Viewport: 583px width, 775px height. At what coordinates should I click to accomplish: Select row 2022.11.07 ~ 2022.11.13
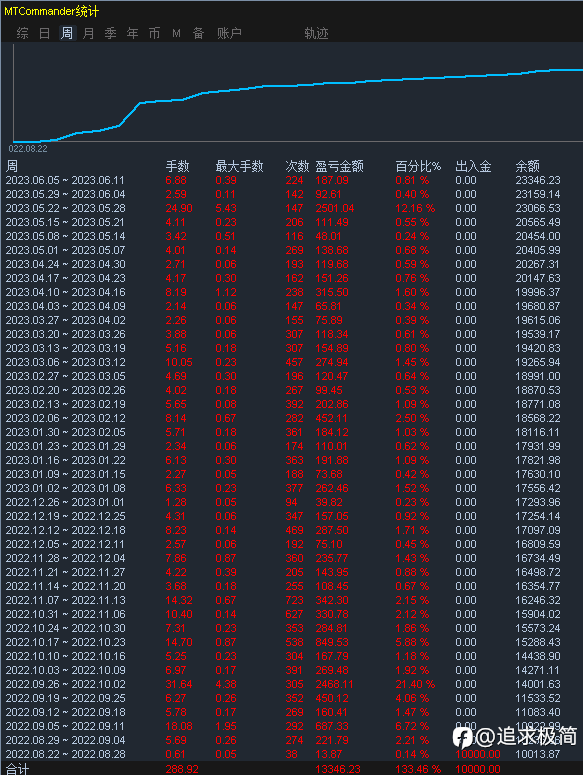[292, 600]
